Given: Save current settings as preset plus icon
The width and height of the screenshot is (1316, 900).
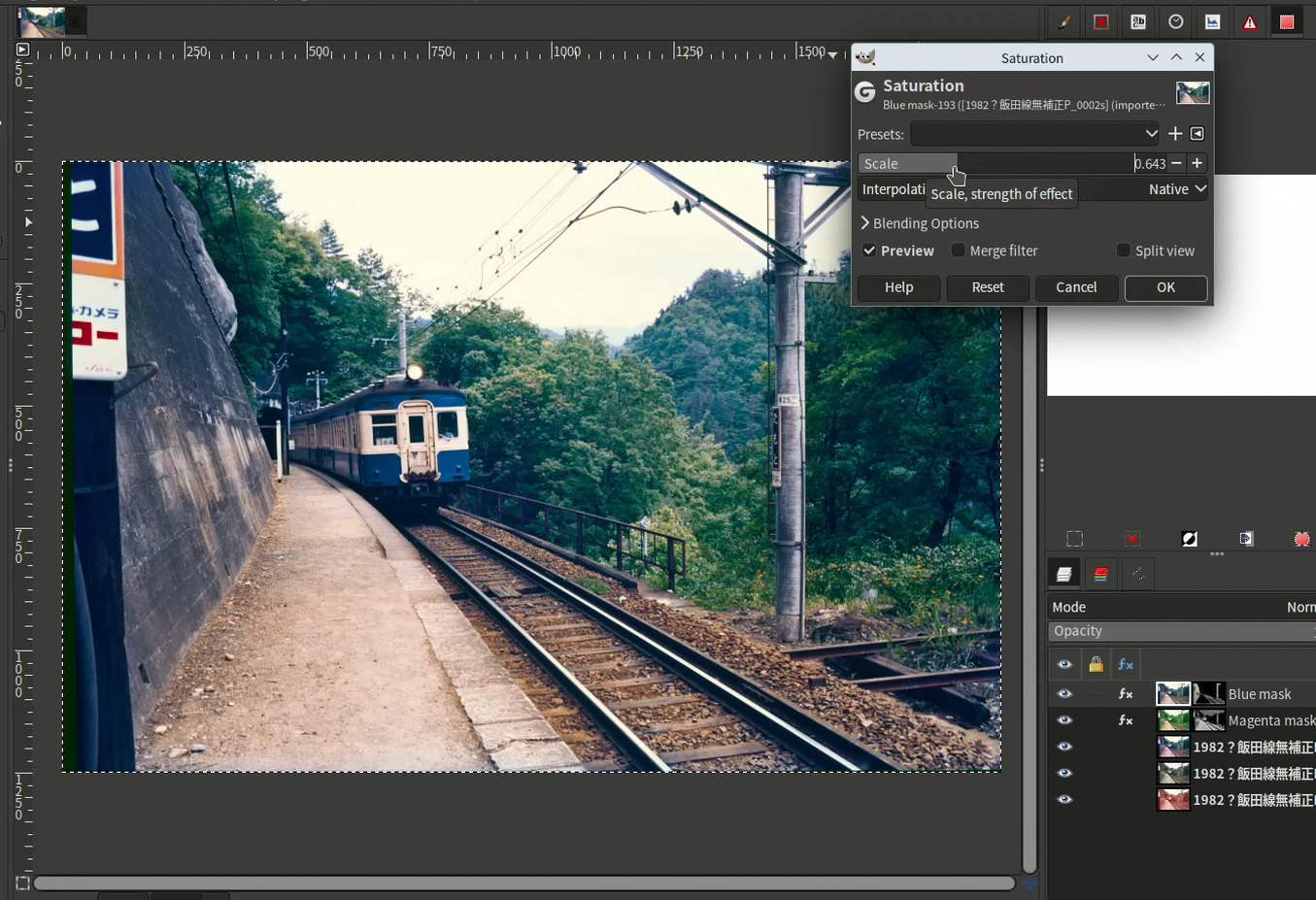Looking at the screenshot, I should click(x=1175, y=134).
